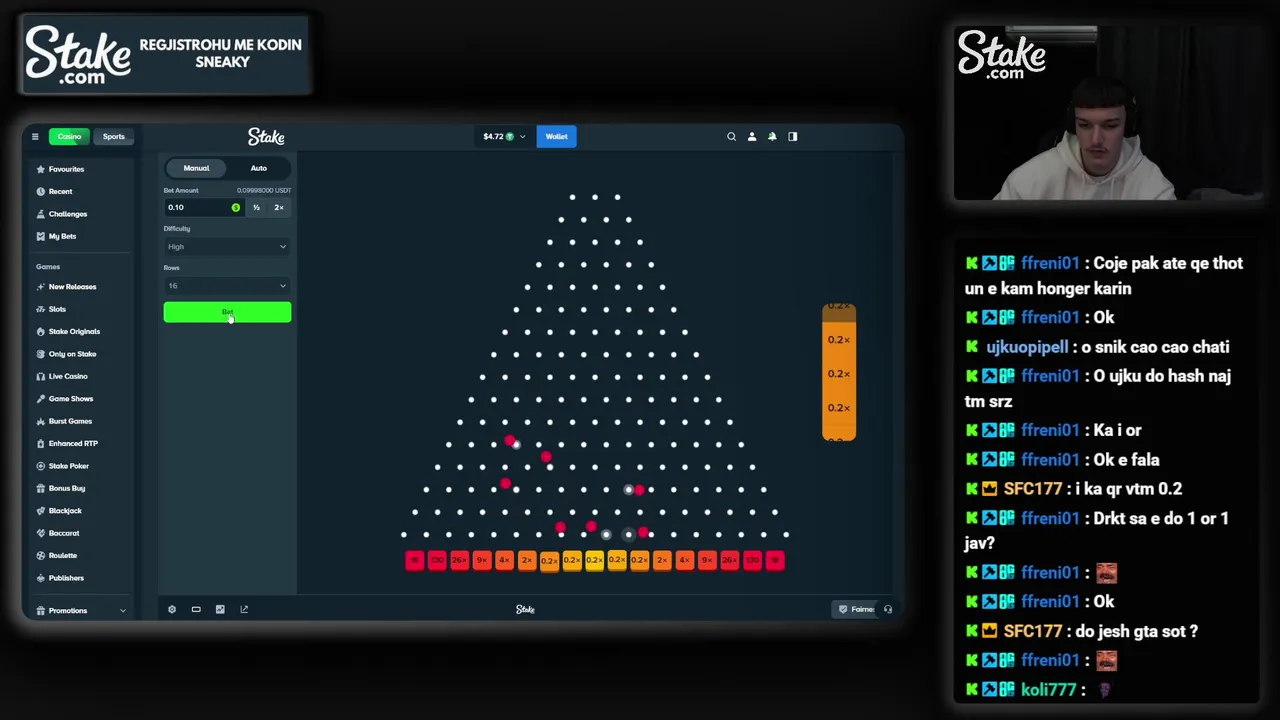Viewport: 1280px width, 720px height.
Task: Open the Difficulty dropdown set to High
Action: coord(227,247)
